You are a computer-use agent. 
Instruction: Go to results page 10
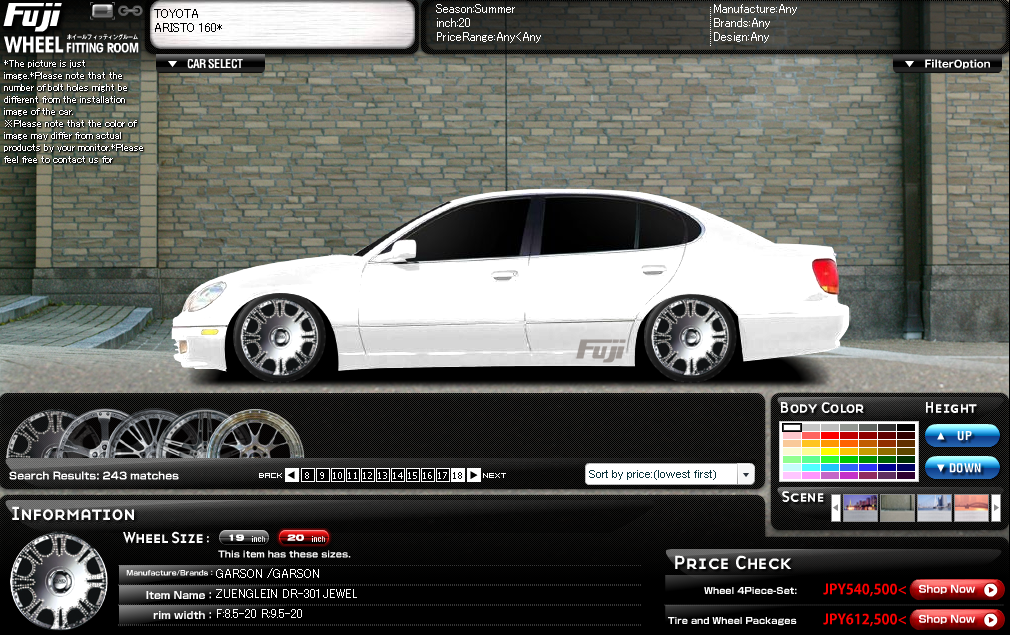click(x=338, y=475)
